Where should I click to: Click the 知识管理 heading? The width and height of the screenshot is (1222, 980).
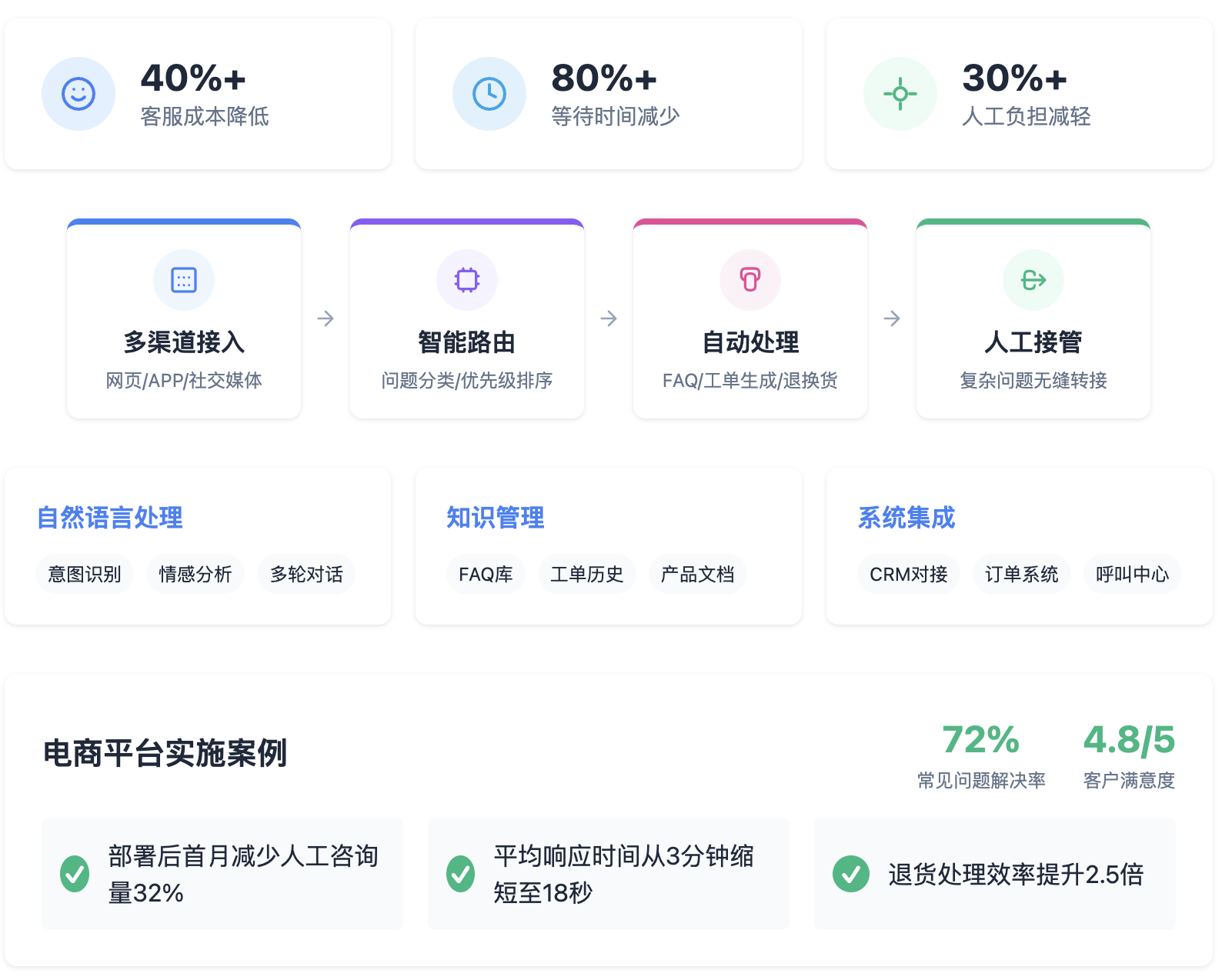pos(496,518)
